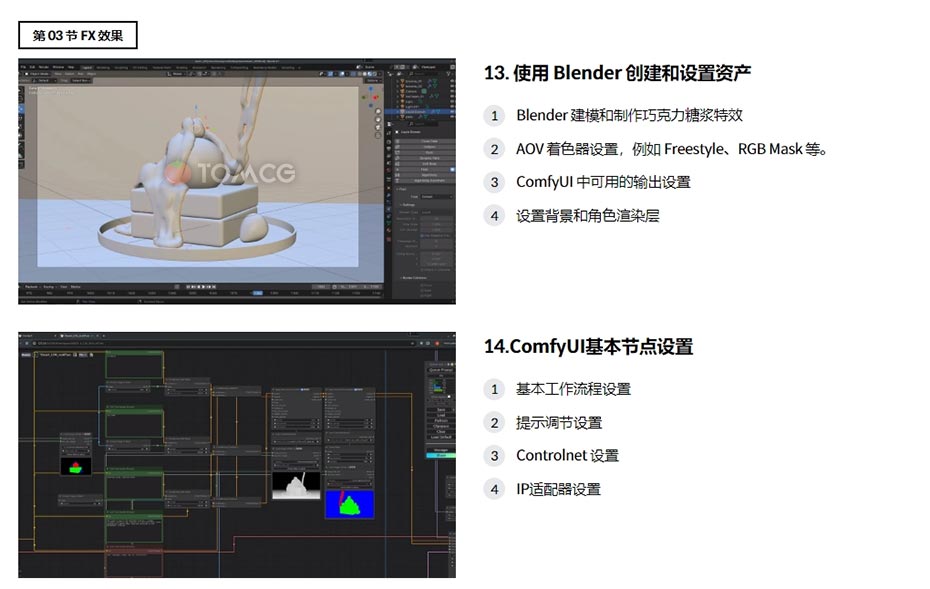The width and height of the screenshot is (930, 589).
Task: Click the Clipspace button in ComfyUI panel
Action: coord(441,426)
